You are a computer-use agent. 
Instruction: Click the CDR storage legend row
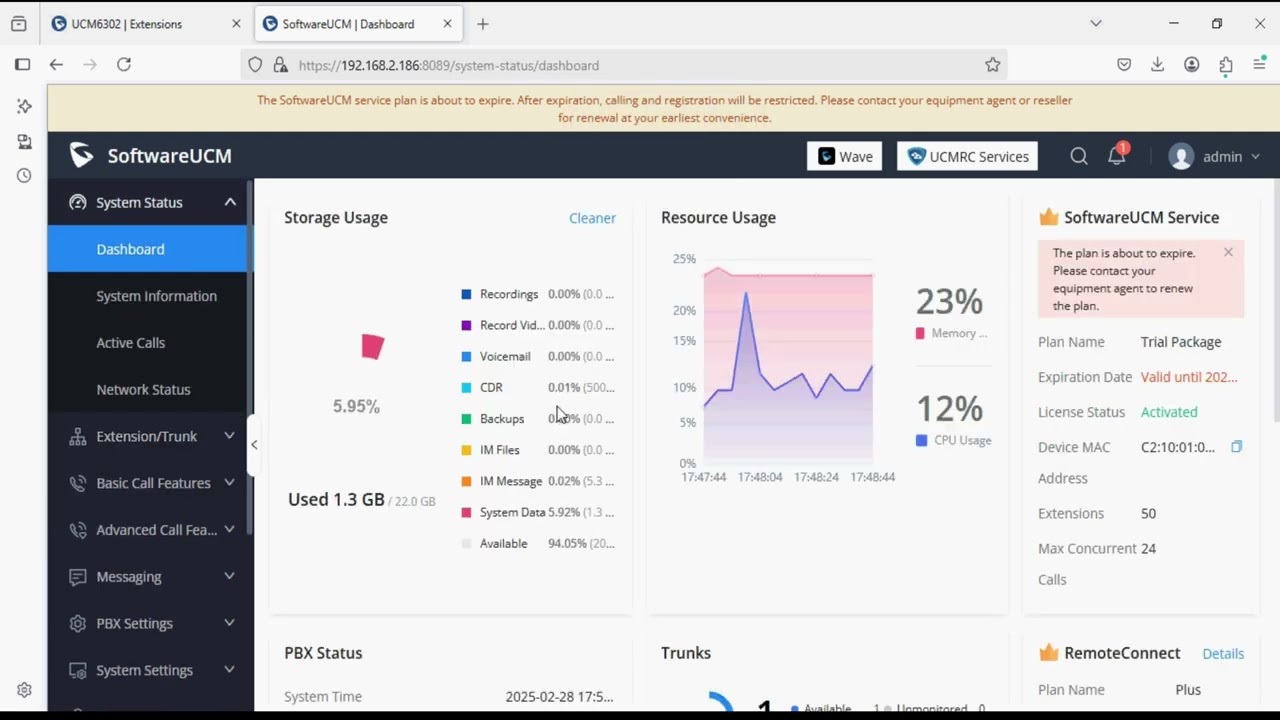pos(538,387)
